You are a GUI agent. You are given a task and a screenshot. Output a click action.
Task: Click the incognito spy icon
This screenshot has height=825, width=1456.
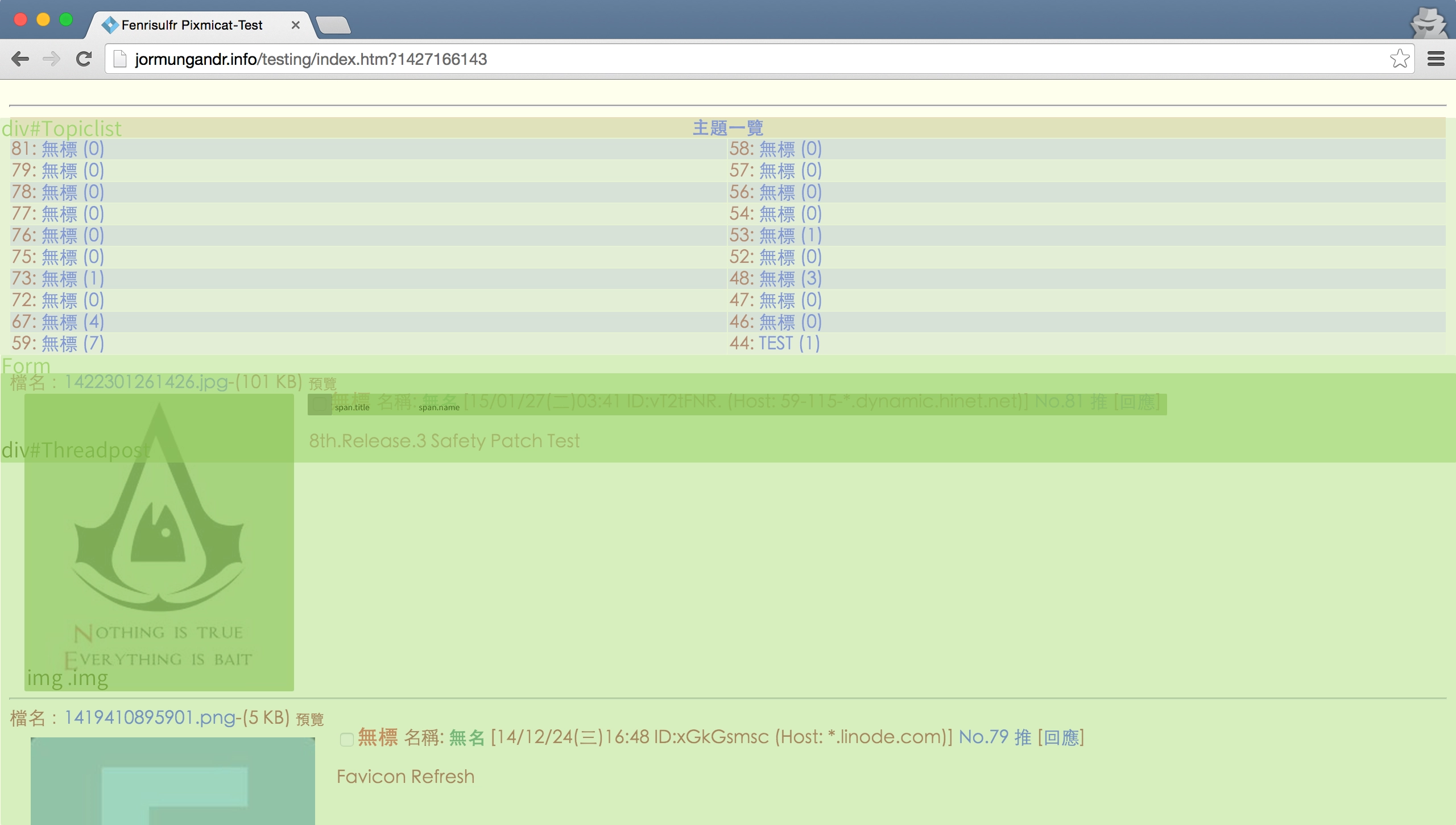pyautogui.click(x=1429, y=23)
